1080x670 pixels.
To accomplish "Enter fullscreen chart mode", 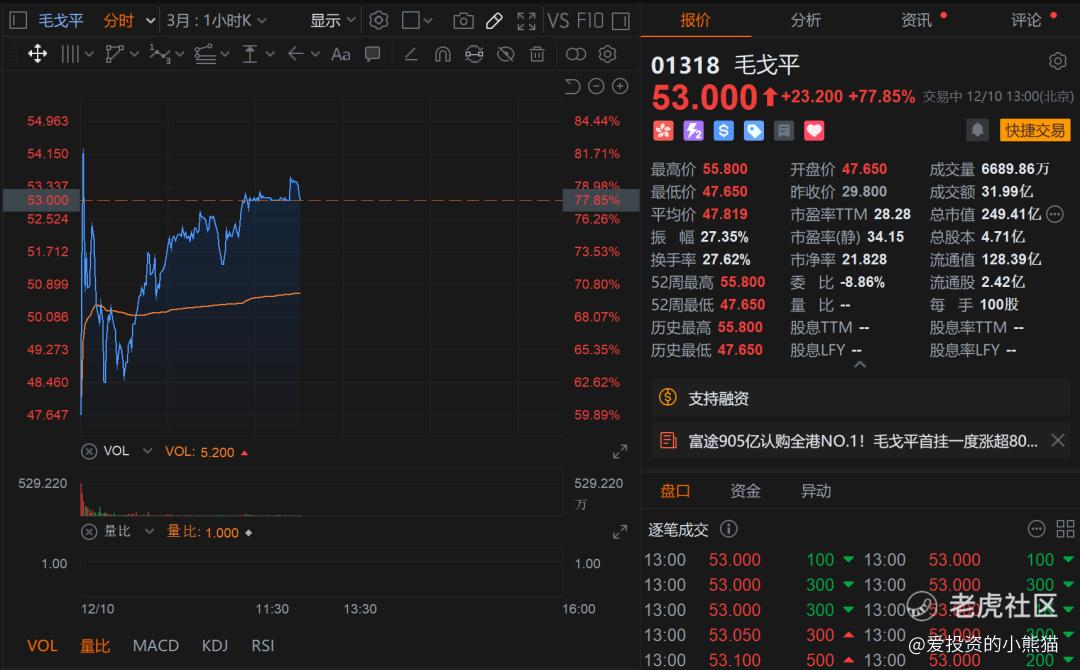I will [526, 21].
